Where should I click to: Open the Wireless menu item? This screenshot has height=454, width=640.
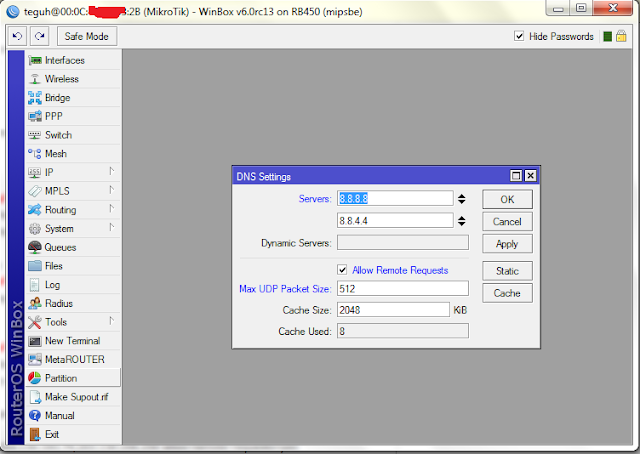click(74, 79)
